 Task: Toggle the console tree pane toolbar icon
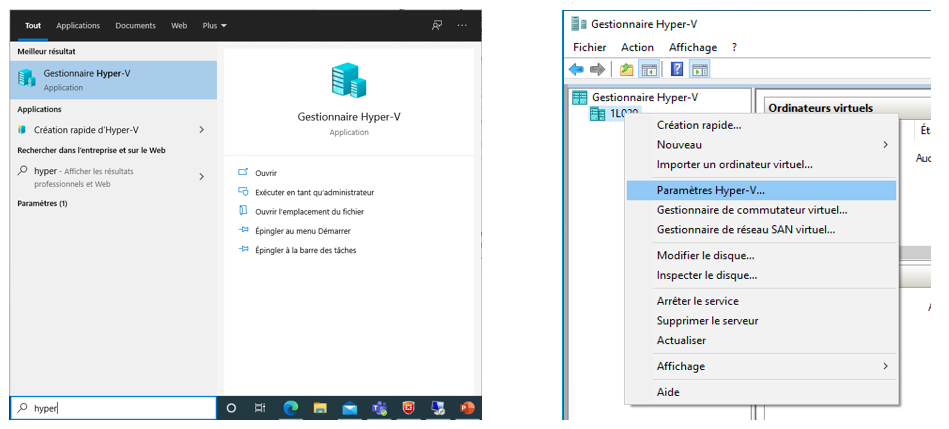649,70
